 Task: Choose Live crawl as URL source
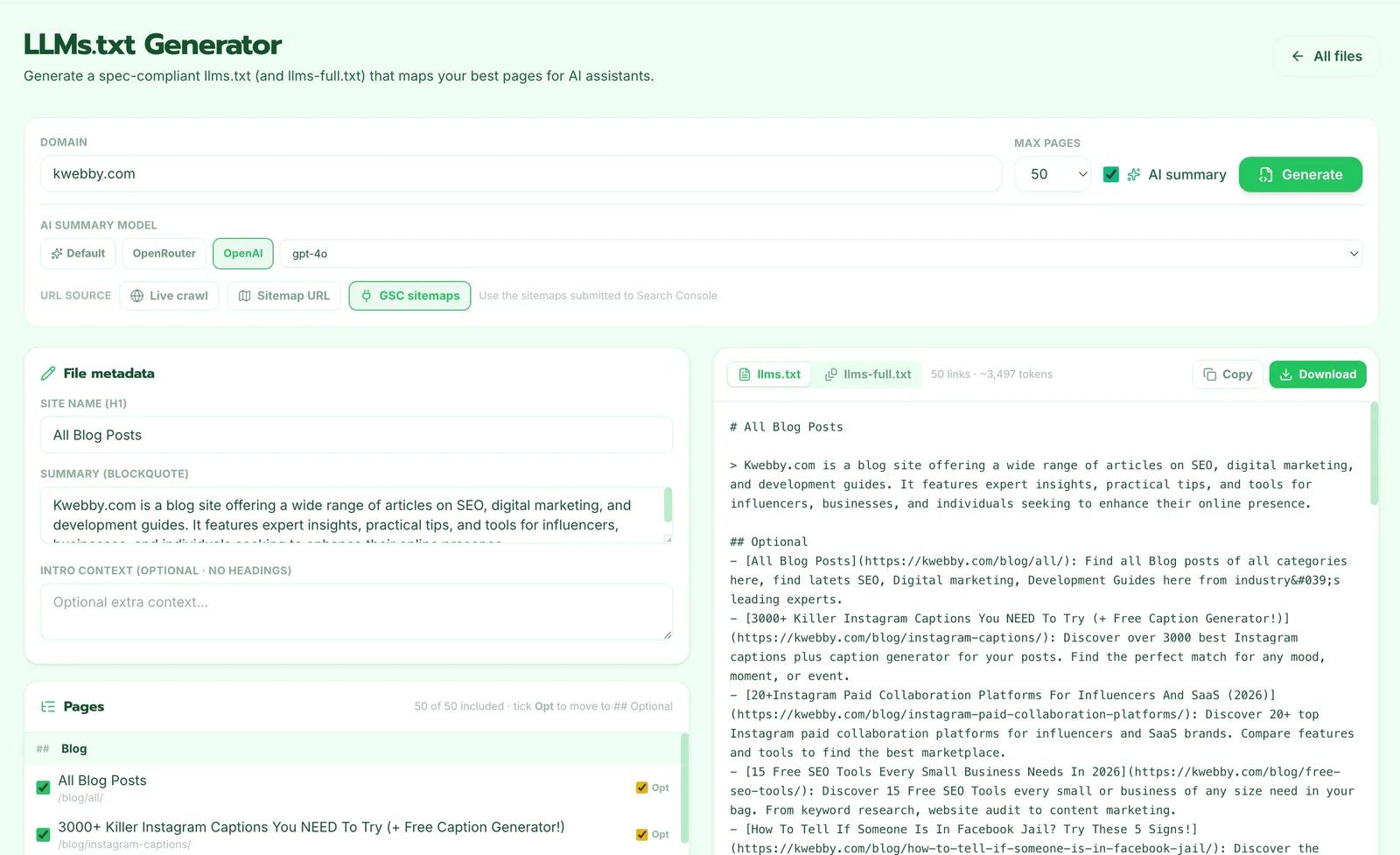[169, 296]
